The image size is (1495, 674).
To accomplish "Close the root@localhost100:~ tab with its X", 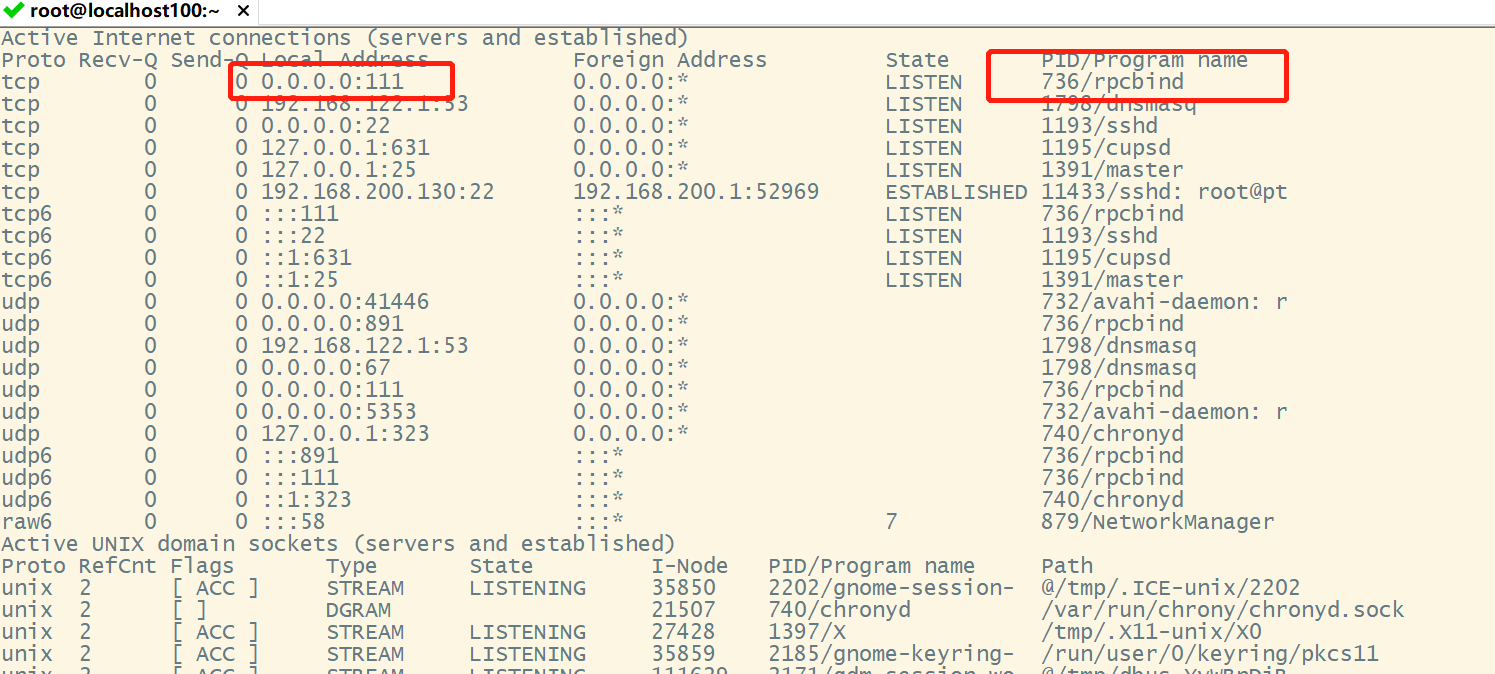I will (244, 12).
